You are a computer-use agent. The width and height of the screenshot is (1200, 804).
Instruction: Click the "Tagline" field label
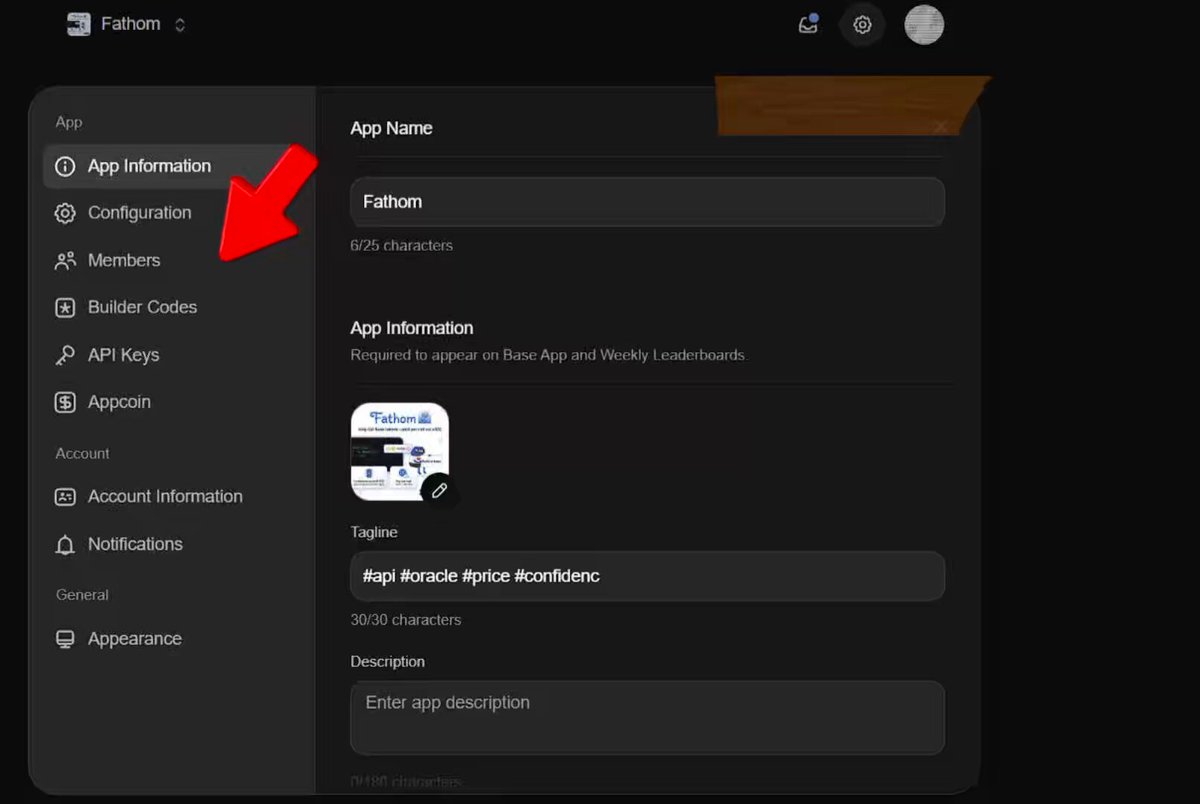(x=374, y=533)
